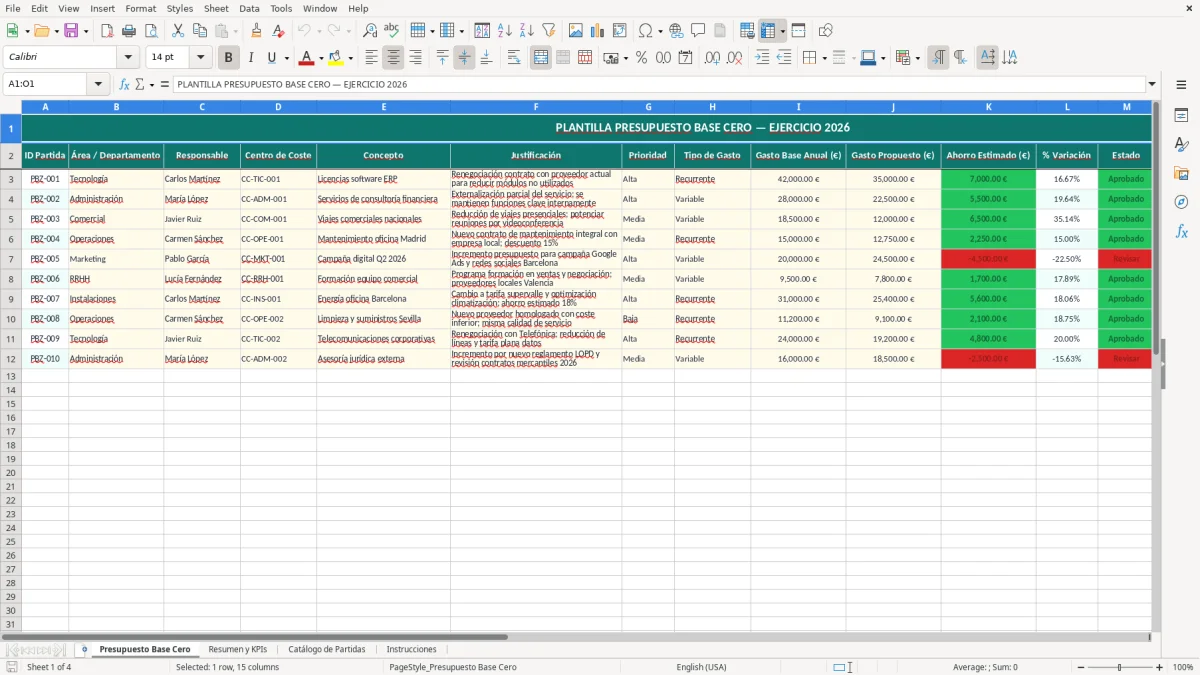Viewport: 1200px width, 675px height.
Task: Click the Copy icon
Action: coord(200,31)
